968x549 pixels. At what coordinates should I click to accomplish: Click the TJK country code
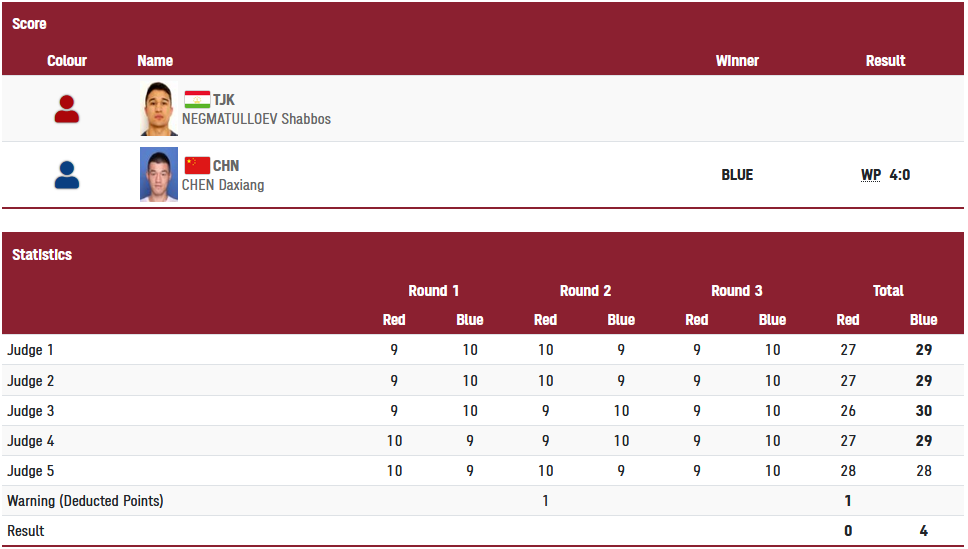click(x=223, y=100)
